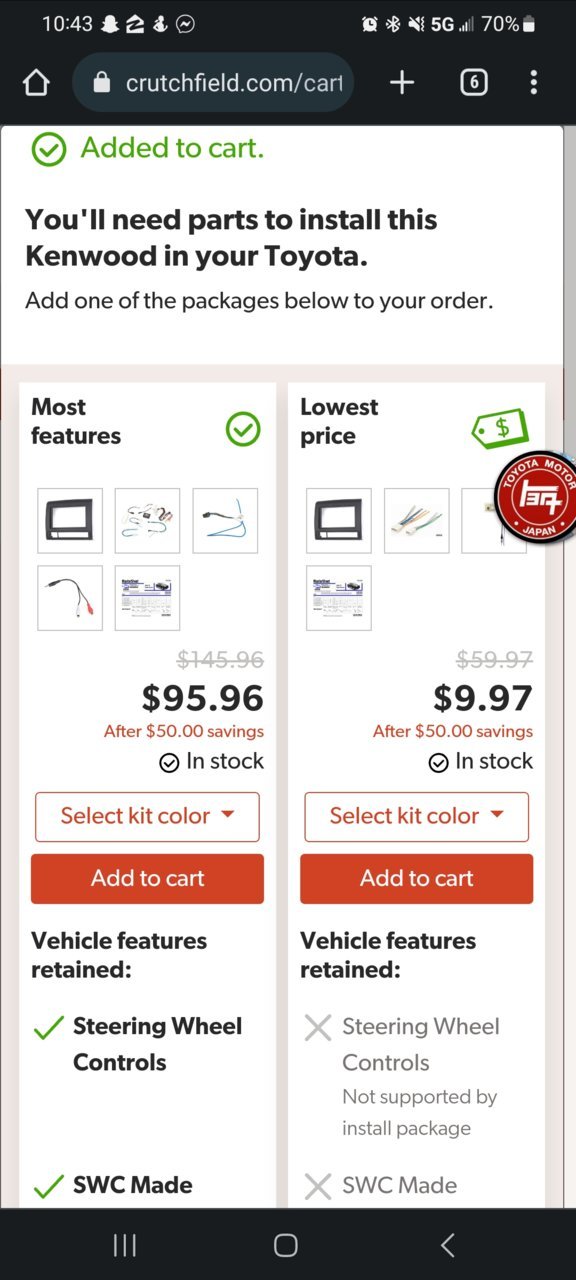Tap the crutchfield.com address bar
The image size is (576, 1280).
(x=214, y=83)
